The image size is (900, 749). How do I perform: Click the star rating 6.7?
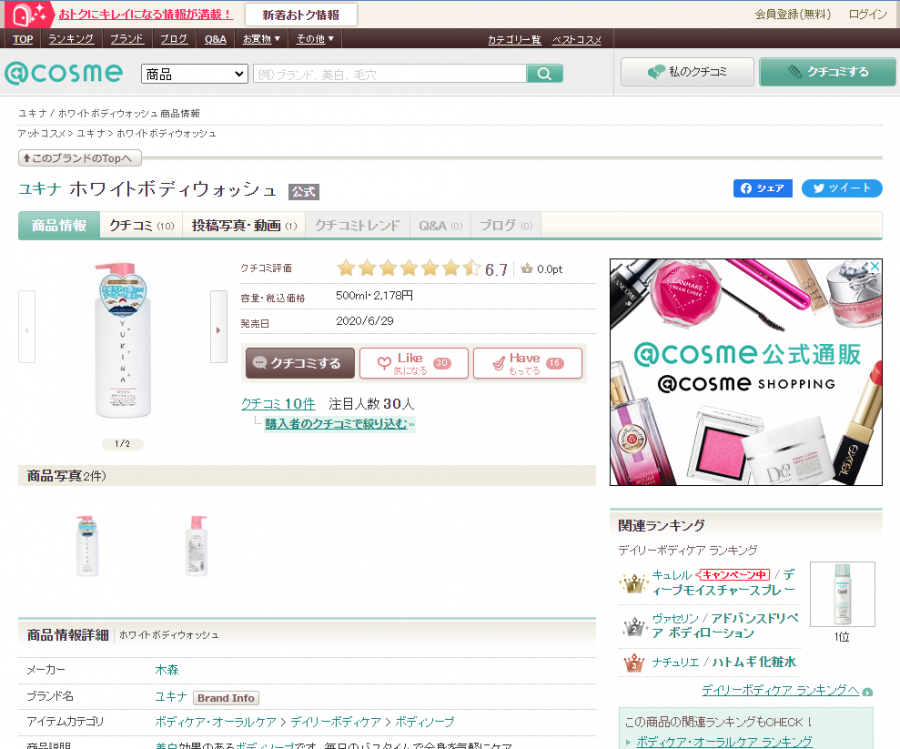pyautogui.click(x=422, y=269)
